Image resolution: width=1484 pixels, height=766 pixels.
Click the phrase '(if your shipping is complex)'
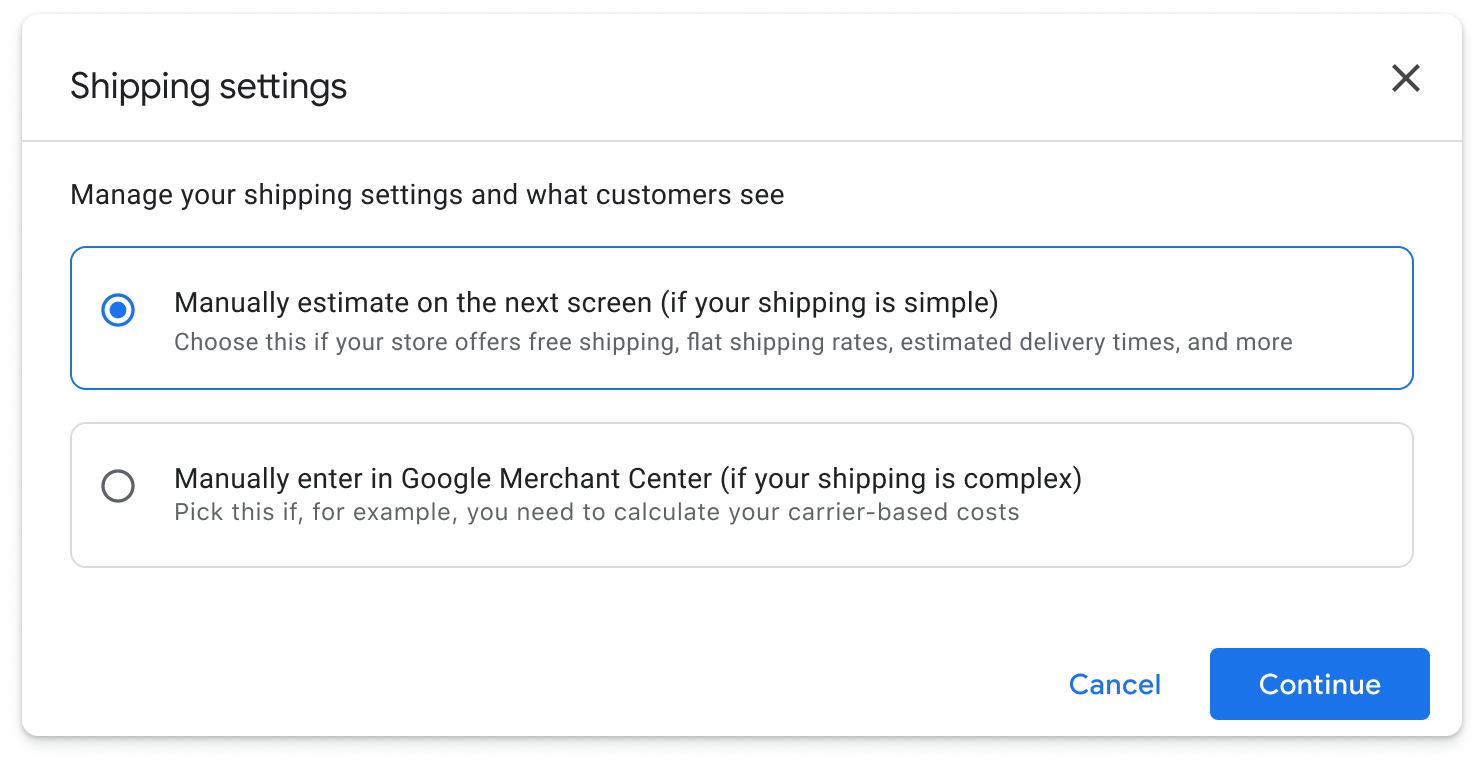click(900, 479)
